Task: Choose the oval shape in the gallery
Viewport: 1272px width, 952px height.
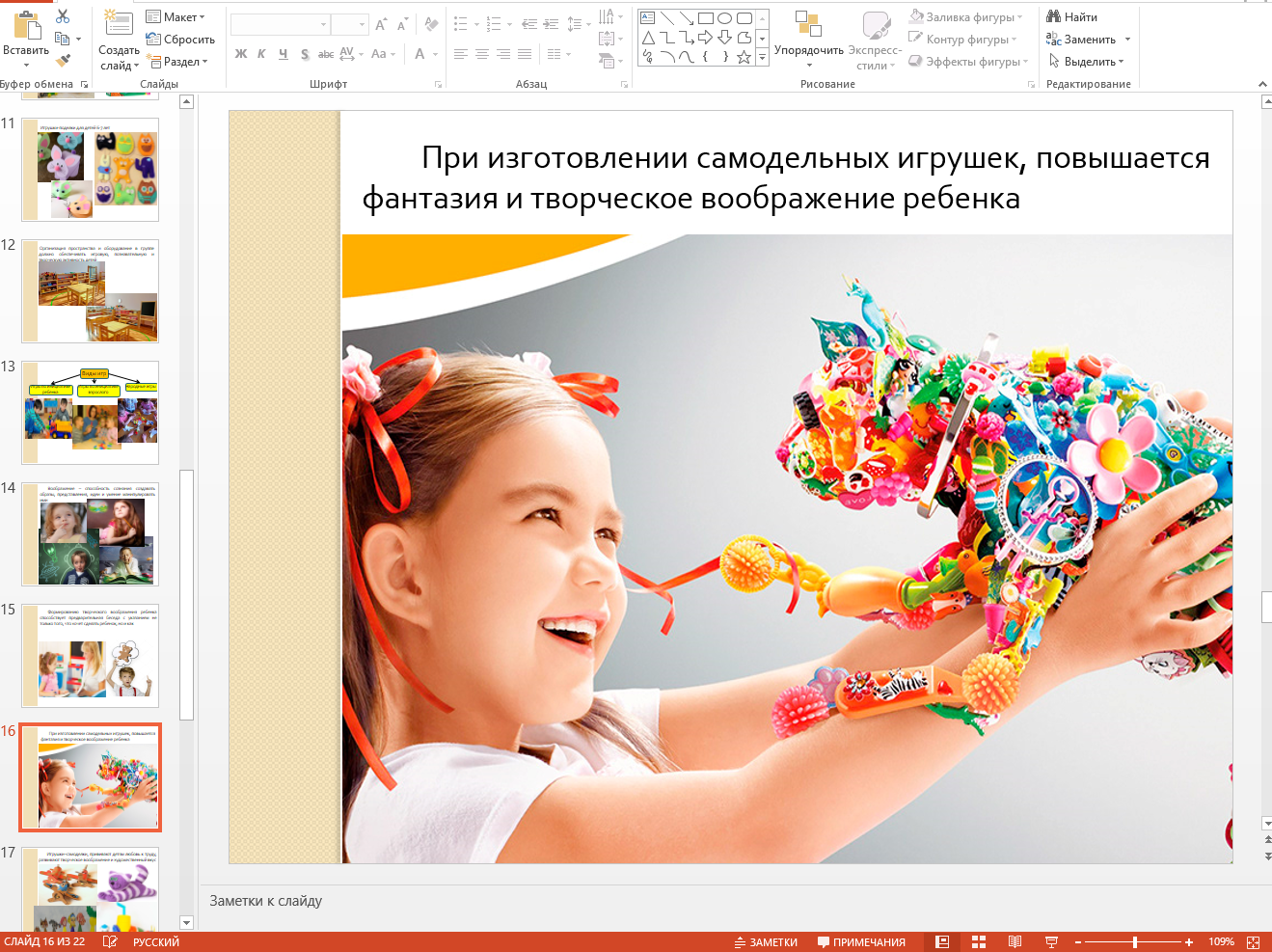Action: click(724, 17)
